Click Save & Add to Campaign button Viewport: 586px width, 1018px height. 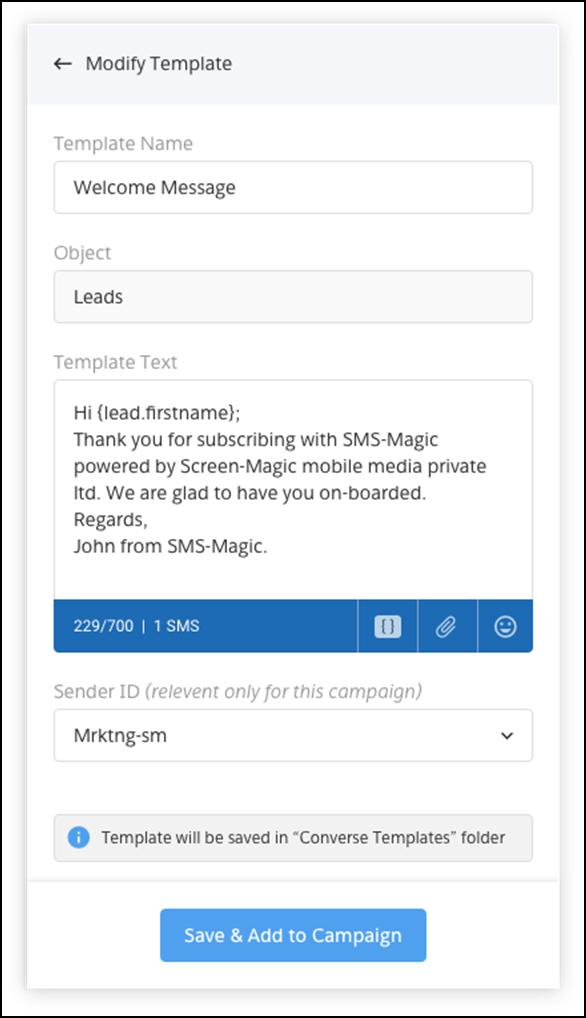293,936
